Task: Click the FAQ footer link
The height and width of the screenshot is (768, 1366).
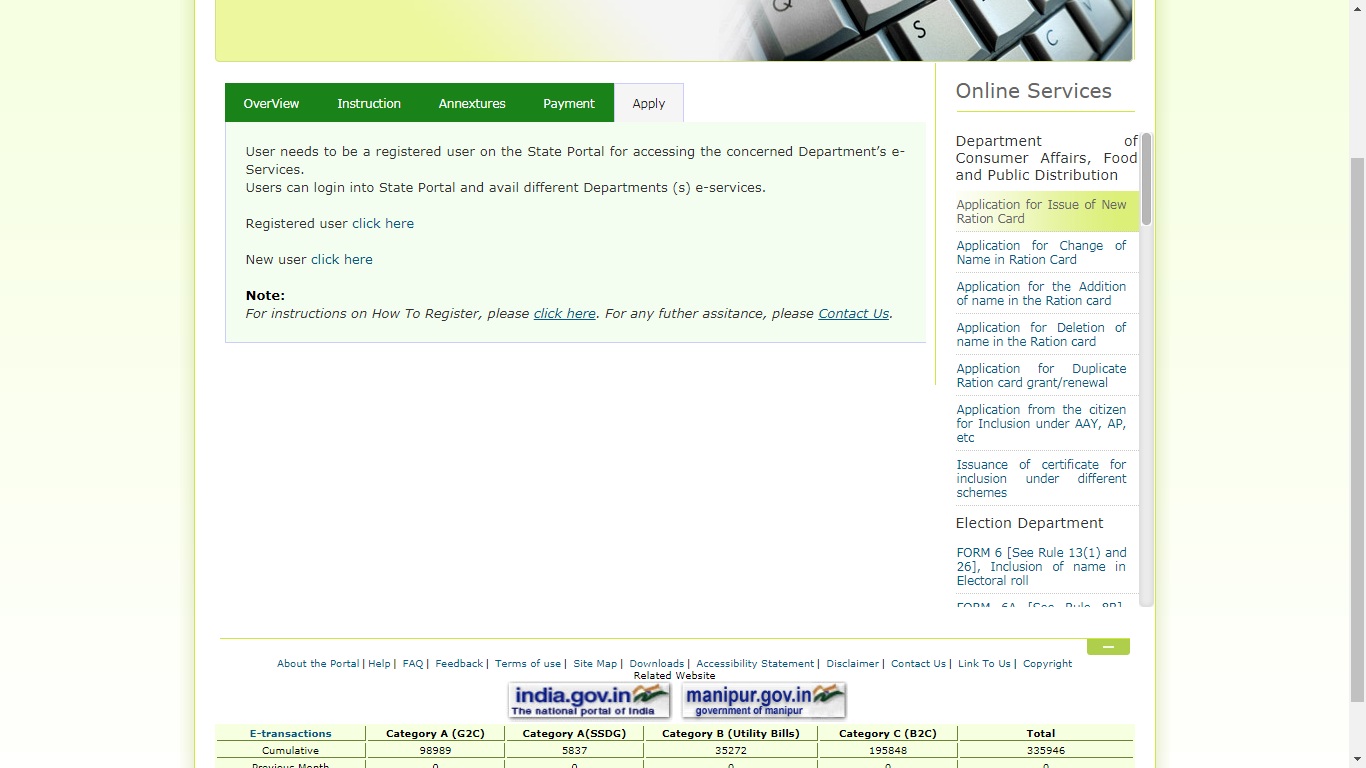Action: pyautogui.click(x=412, y=663)
